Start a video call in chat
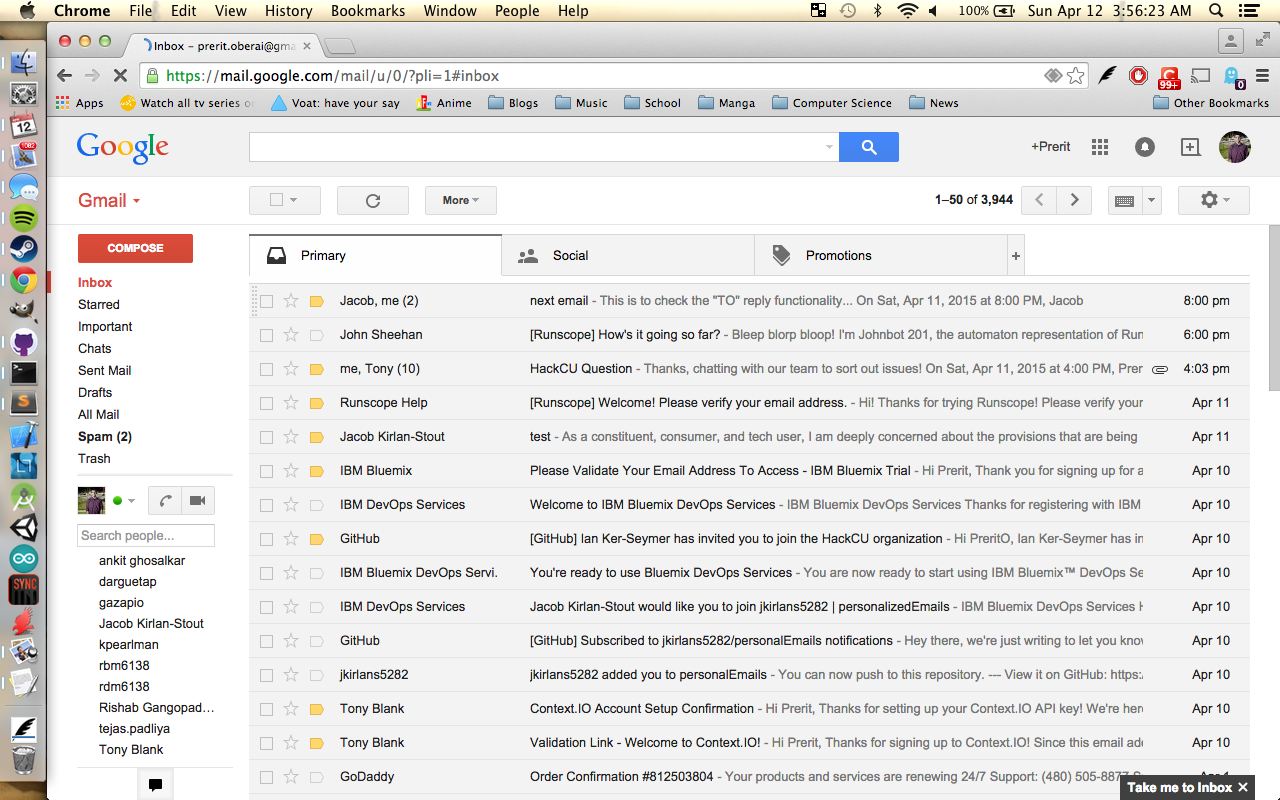Screen dimensions: 1280x800 197,500
